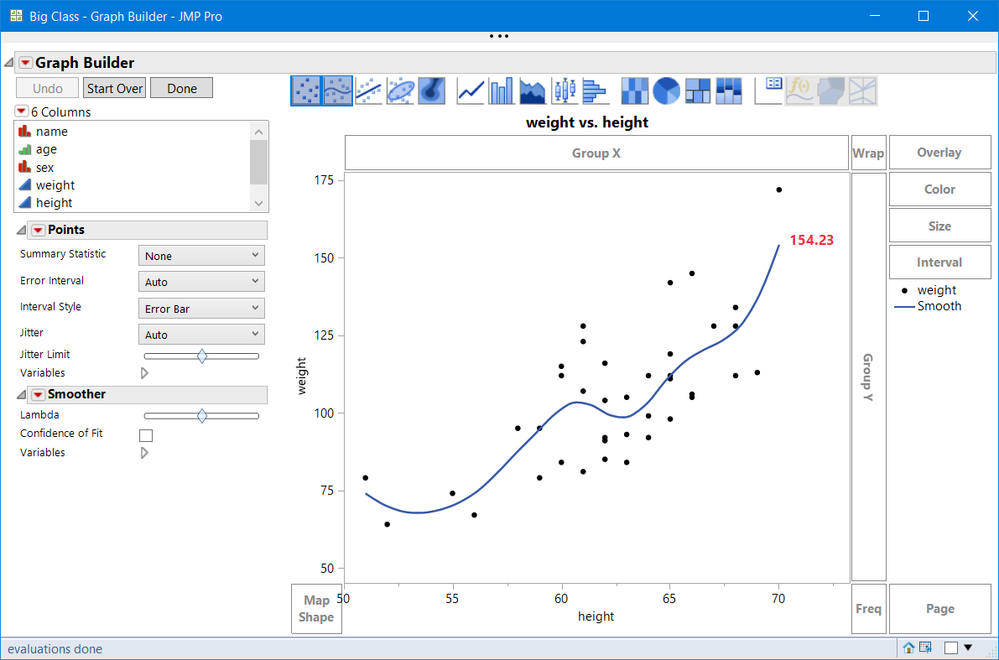Screen dimensions: 999x660
Task: Click the JMP app icon in title bar
Action: 16,15
